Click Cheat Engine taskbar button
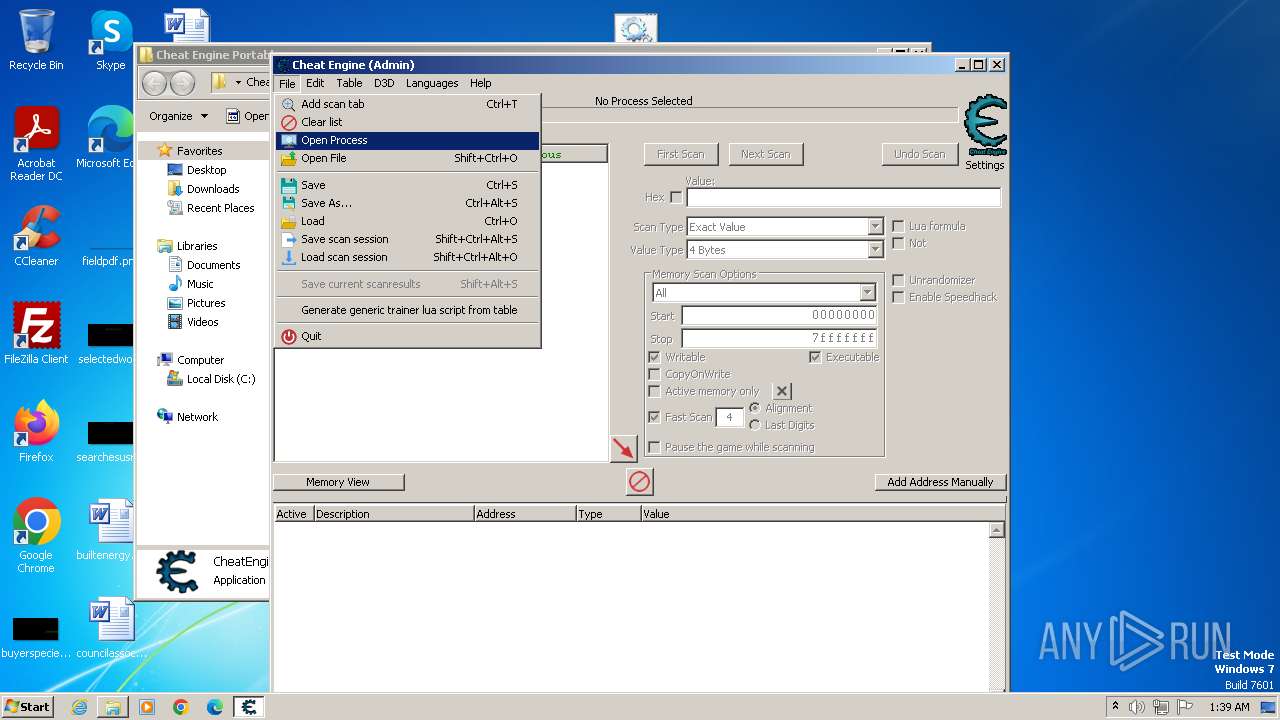This screenshot has width=1280, height=720. click(x=249, y=707)
